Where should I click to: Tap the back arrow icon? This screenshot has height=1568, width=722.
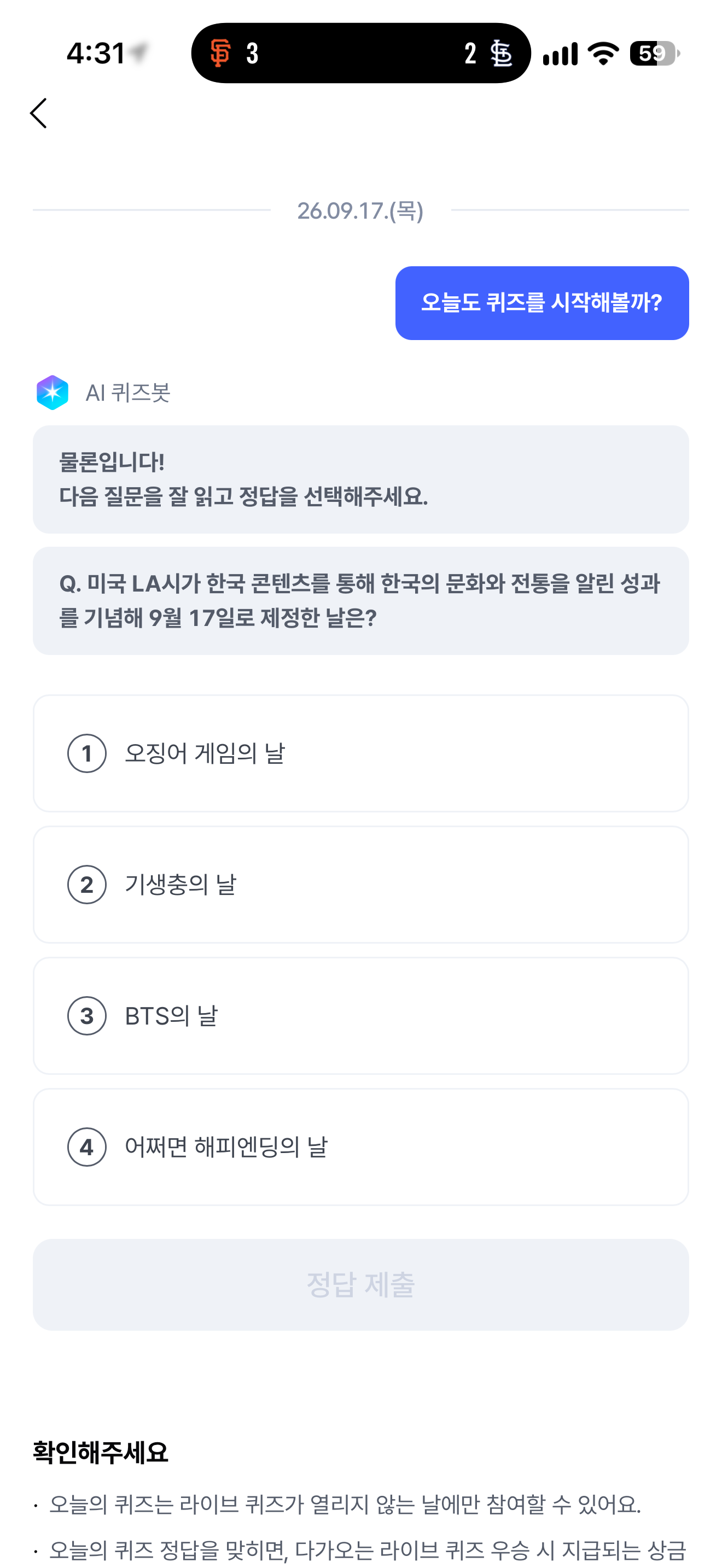pos(38,113)
